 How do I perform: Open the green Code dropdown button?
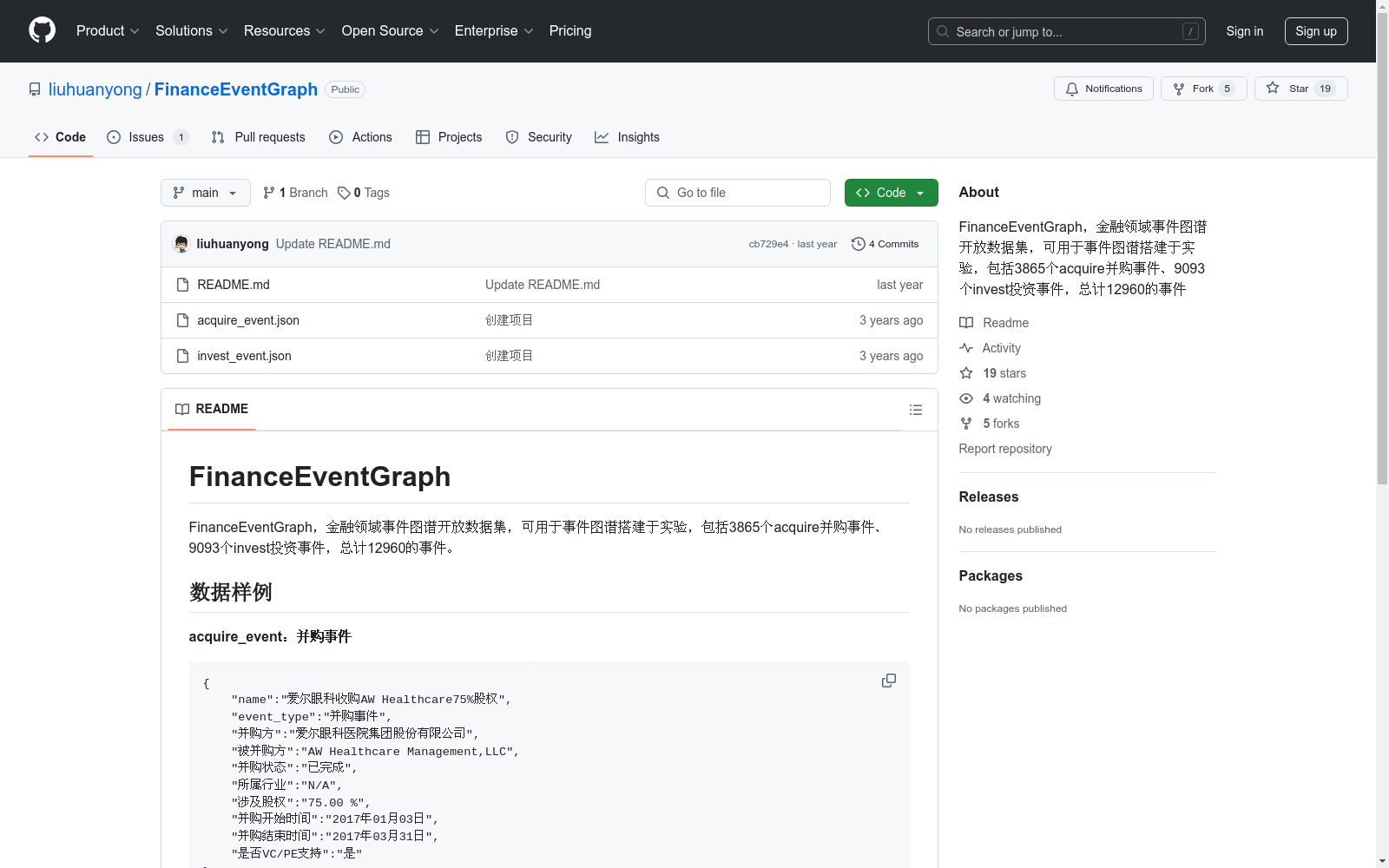(x=891, y=193)
